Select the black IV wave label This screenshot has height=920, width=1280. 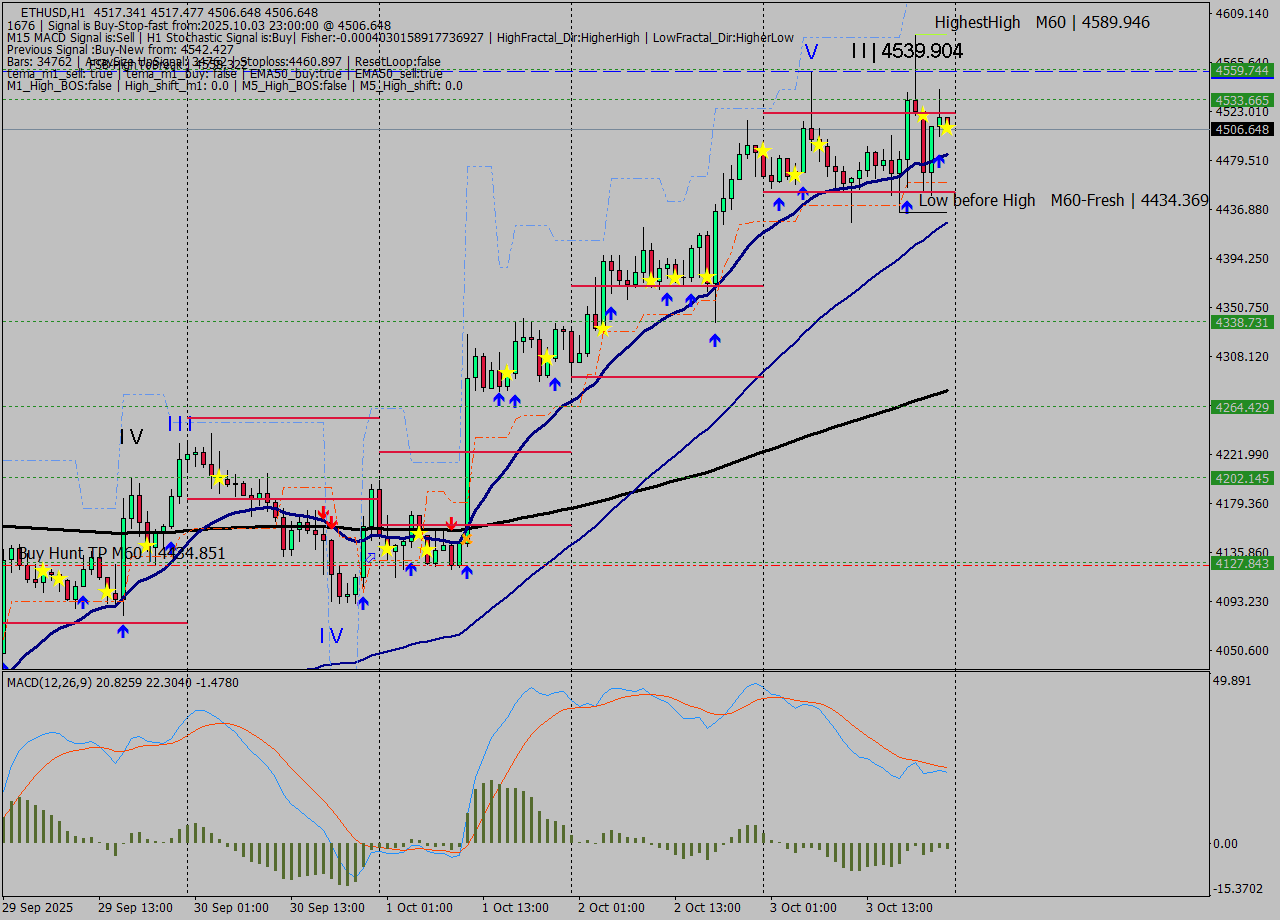(131, 437)
